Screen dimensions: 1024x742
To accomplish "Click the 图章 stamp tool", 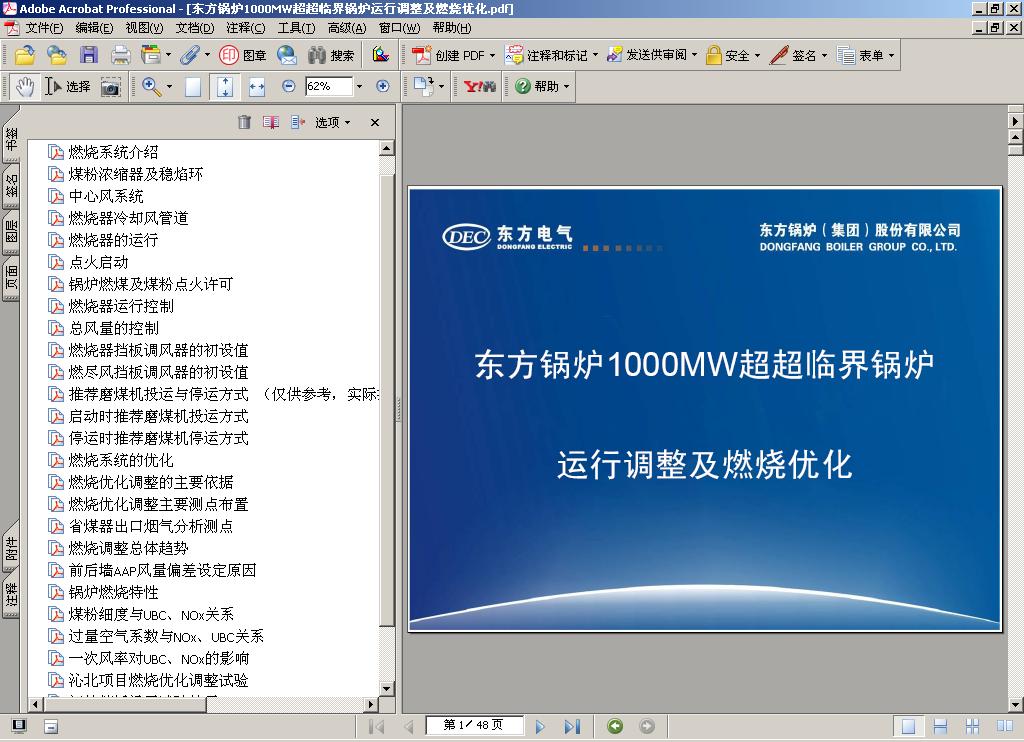I will pyautogui.click(x=243, y=56).
